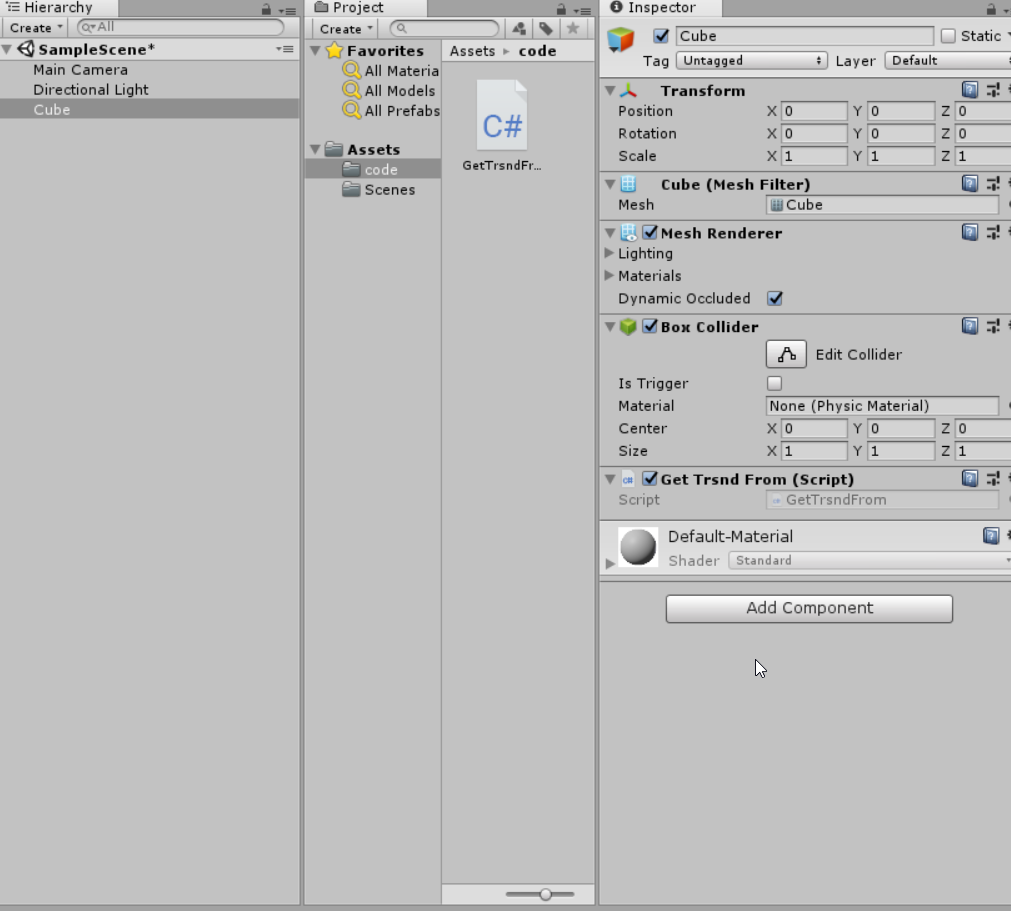The image size is (1011, 911).
Task: Open Get Trsnd From preset settings icon
Action: click(x=993, y=478)
